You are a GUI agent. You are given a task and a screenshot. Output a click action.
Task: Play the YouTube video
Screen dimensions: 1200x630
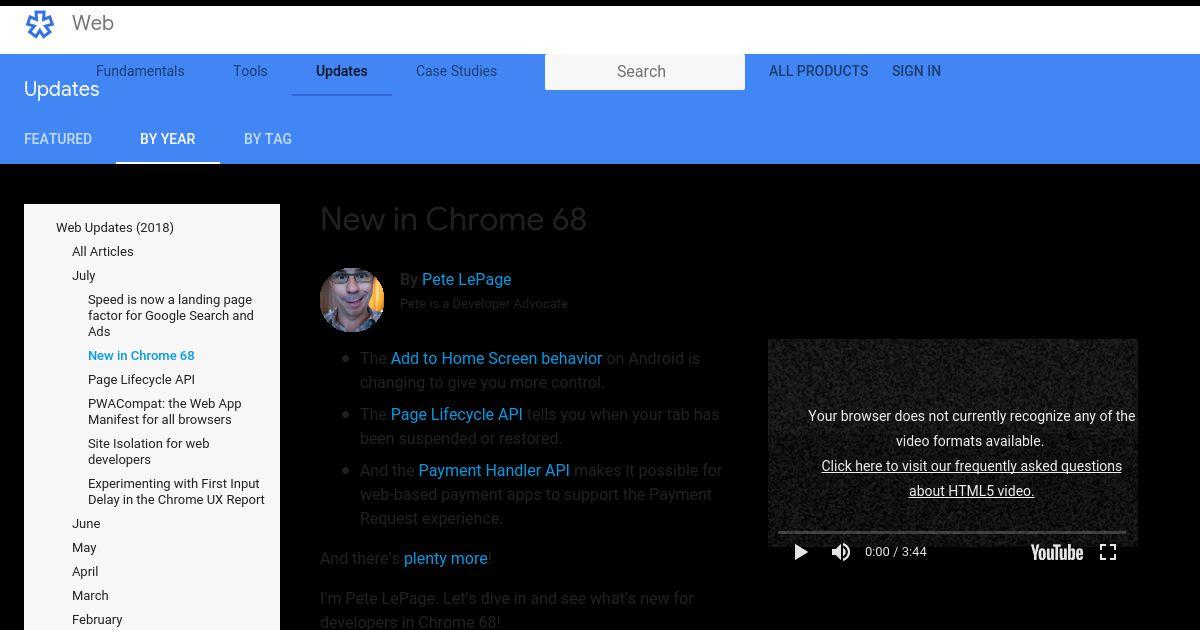click(800, 552)
